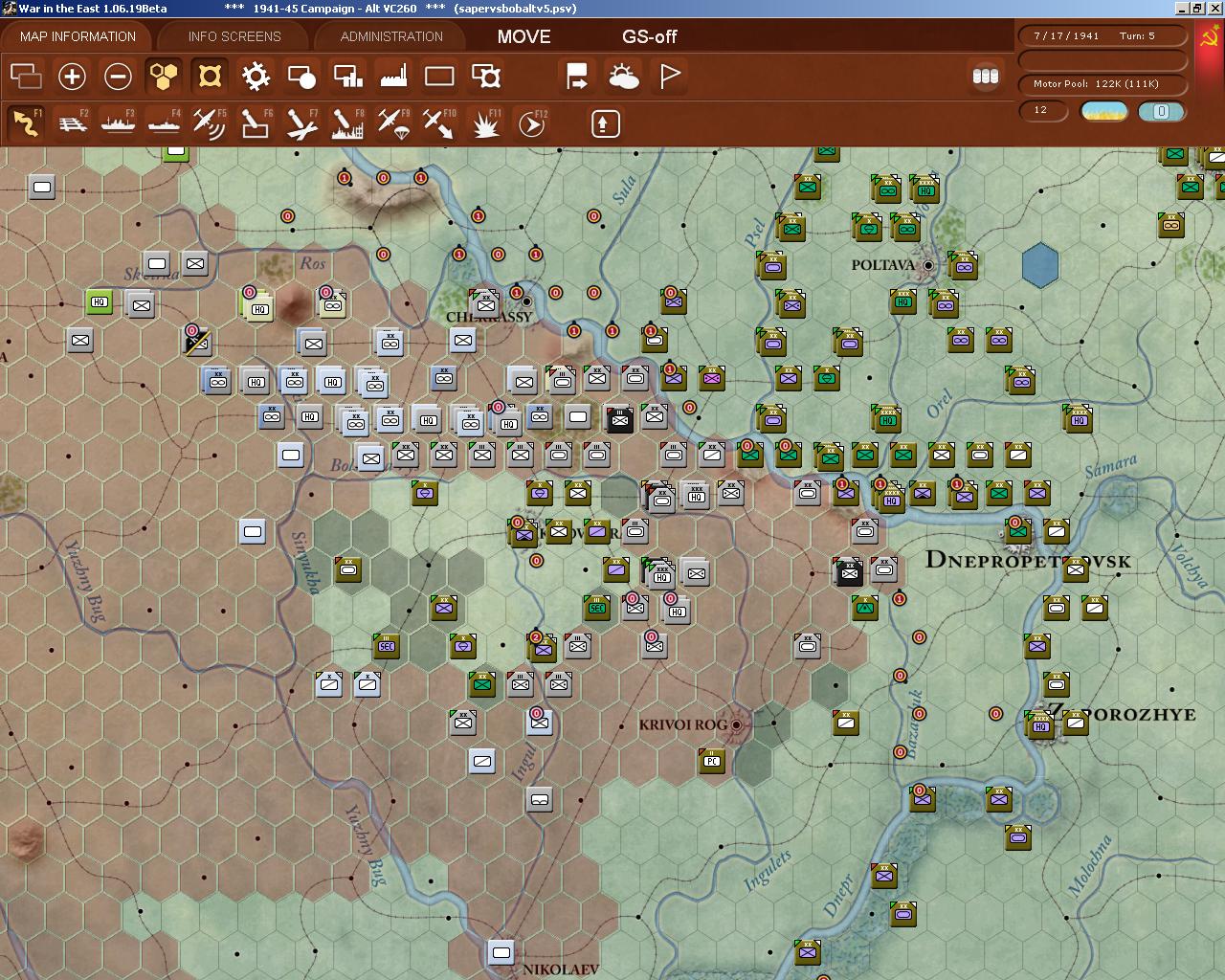Viewport: 1225px width, 980px height.
Task: Select the F11 explosion mode icon
Action: (486, 123)
